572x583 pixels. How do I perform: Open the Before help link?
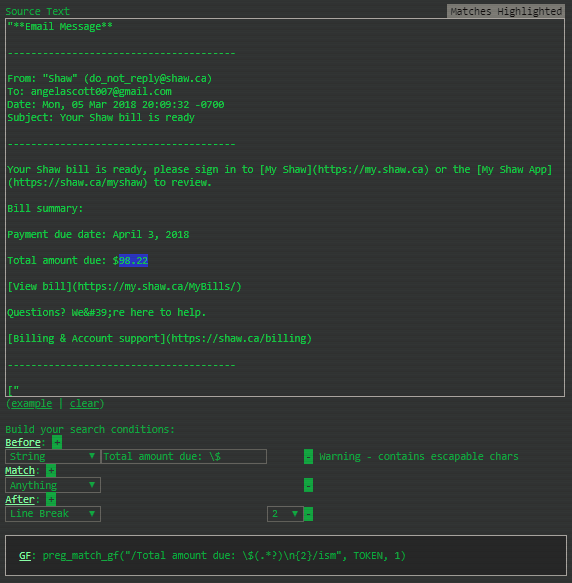pos(23,442)
